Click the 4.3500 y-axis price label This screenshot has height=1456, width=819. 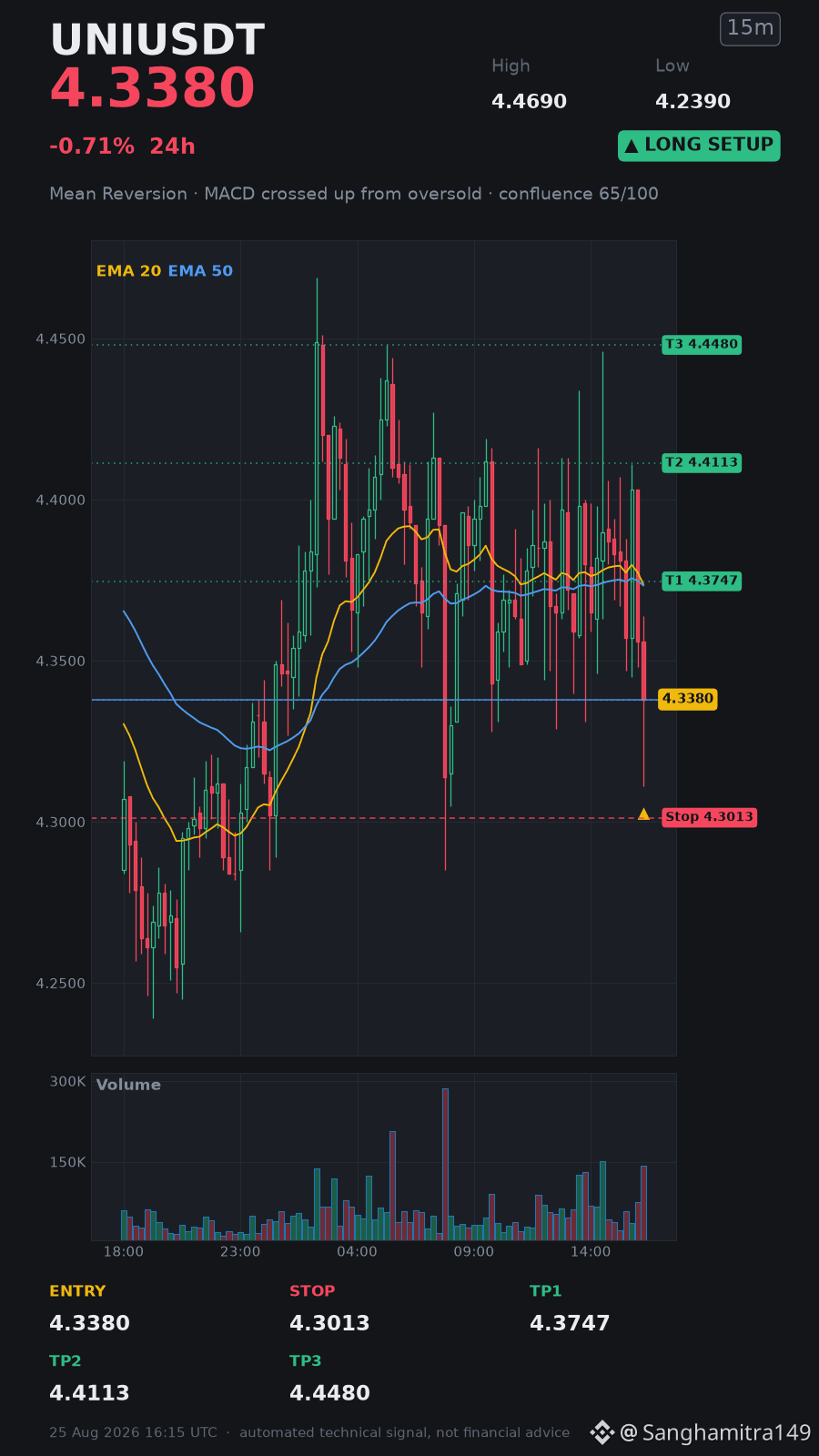pos(60,662)
